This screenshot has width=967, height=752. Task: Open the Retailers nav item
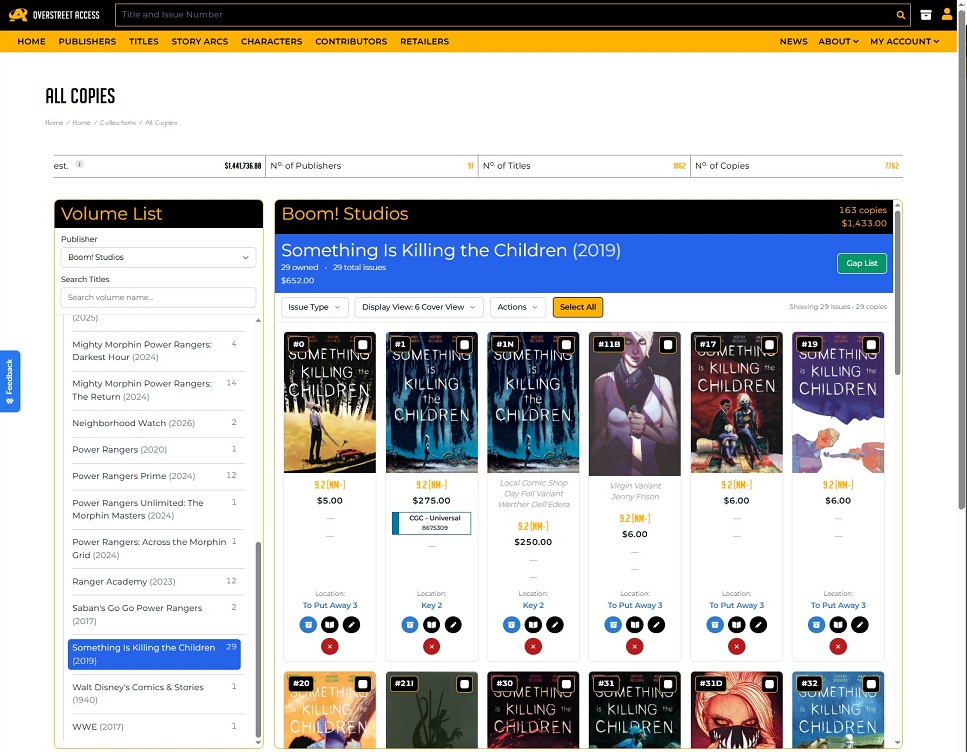pyautogui.click(x=424, y=41)
